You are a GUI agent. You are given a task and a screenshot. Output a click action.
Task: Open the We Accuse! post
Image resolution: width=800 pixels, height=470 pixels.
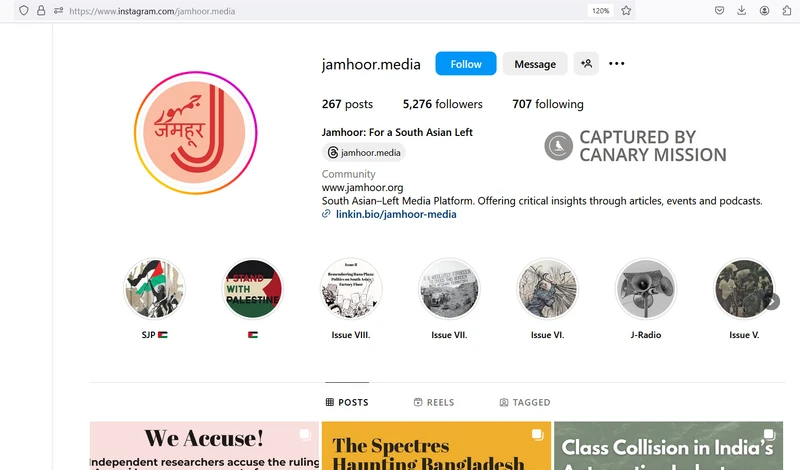204,446
